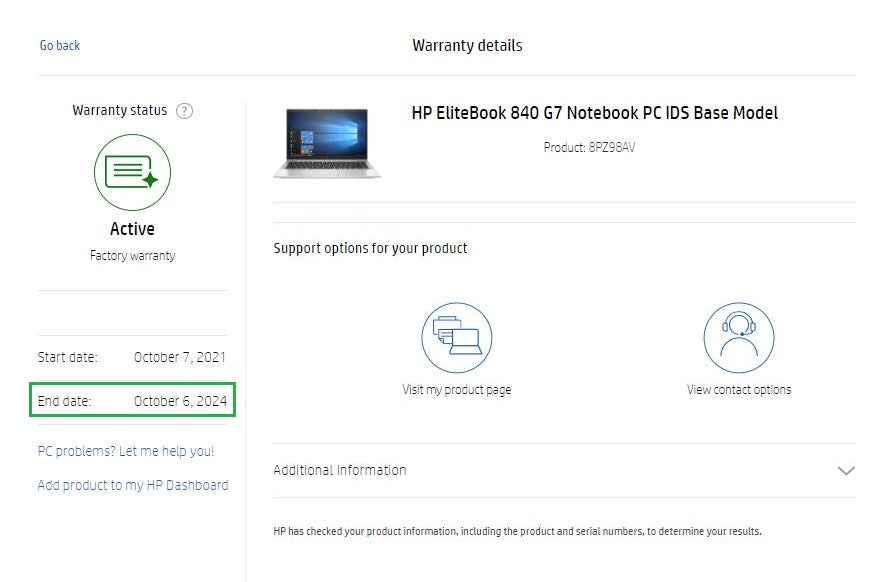This screenshot has width=892, height=582.
Task: Click the product number 8PZ98AV
Action: (590, 147)
